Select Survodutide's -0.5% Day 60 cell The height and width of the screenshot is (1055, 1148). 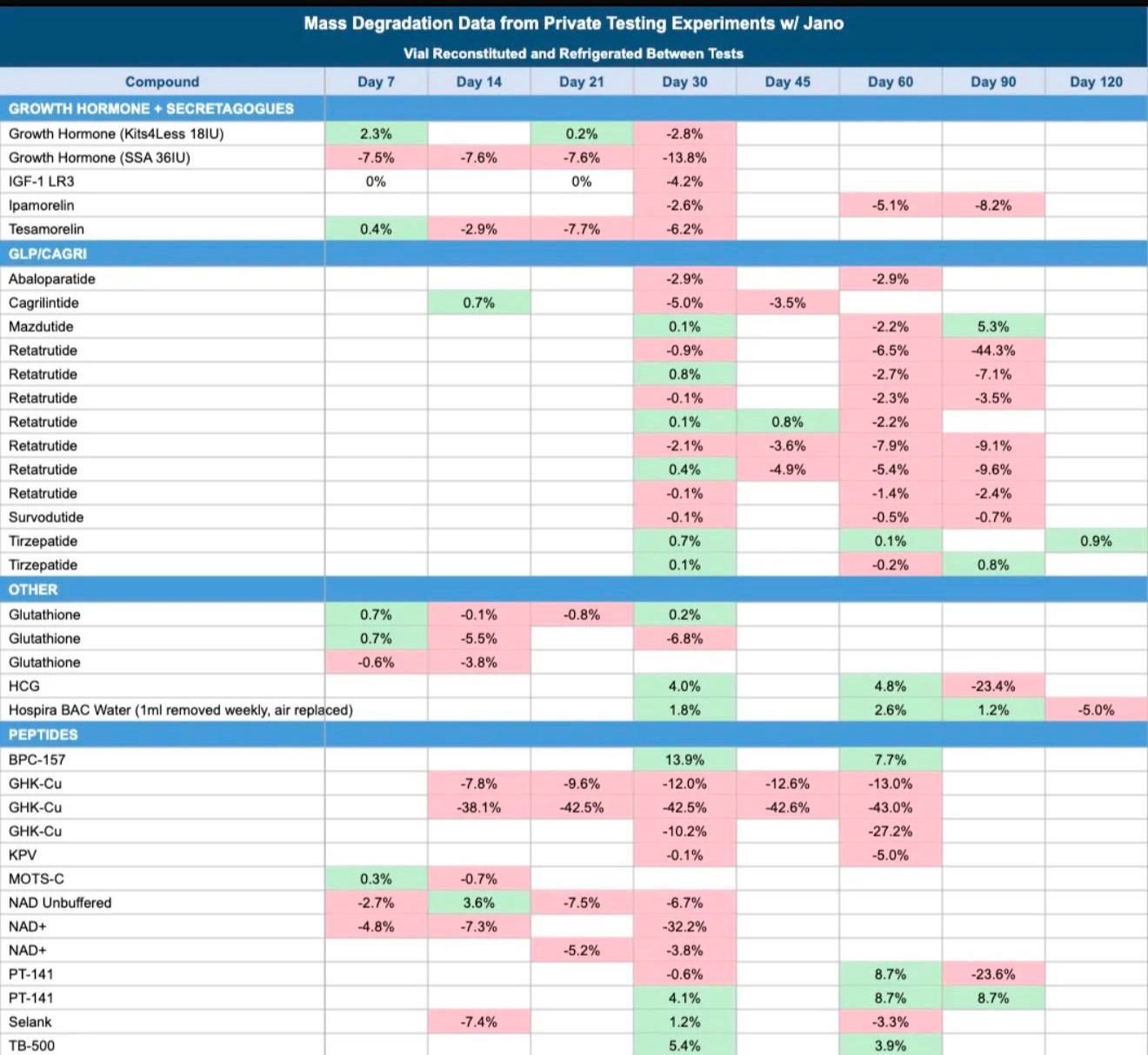pos(891,517)
